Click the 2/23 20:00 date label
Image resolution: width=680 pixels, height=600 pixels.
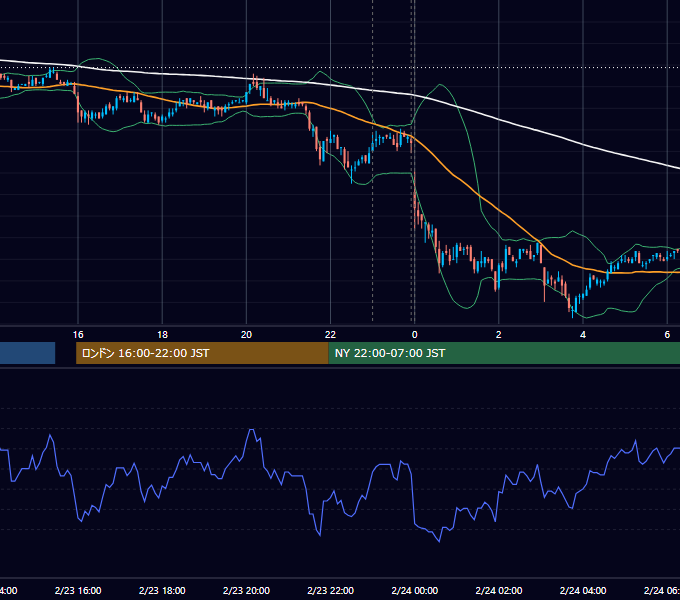(246, 590)
